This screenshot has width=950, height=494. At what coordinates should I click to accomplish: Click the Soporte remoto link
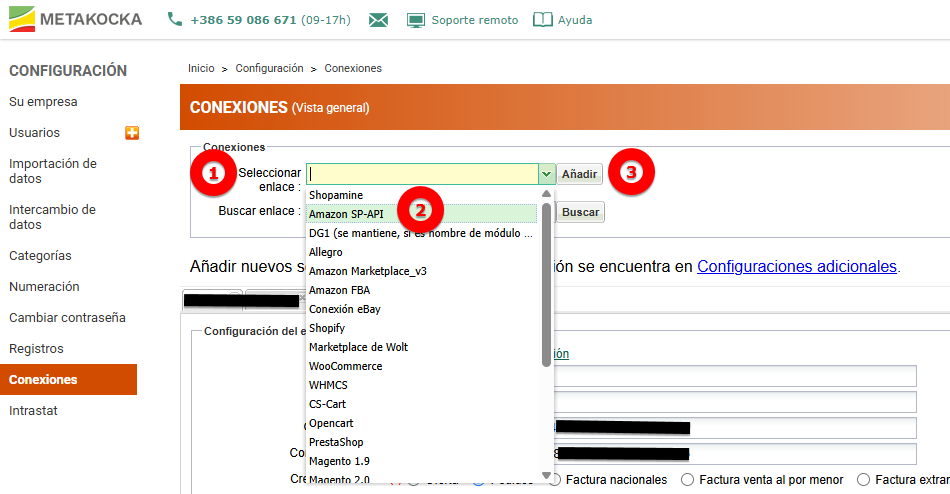click(x=475, y=20)
